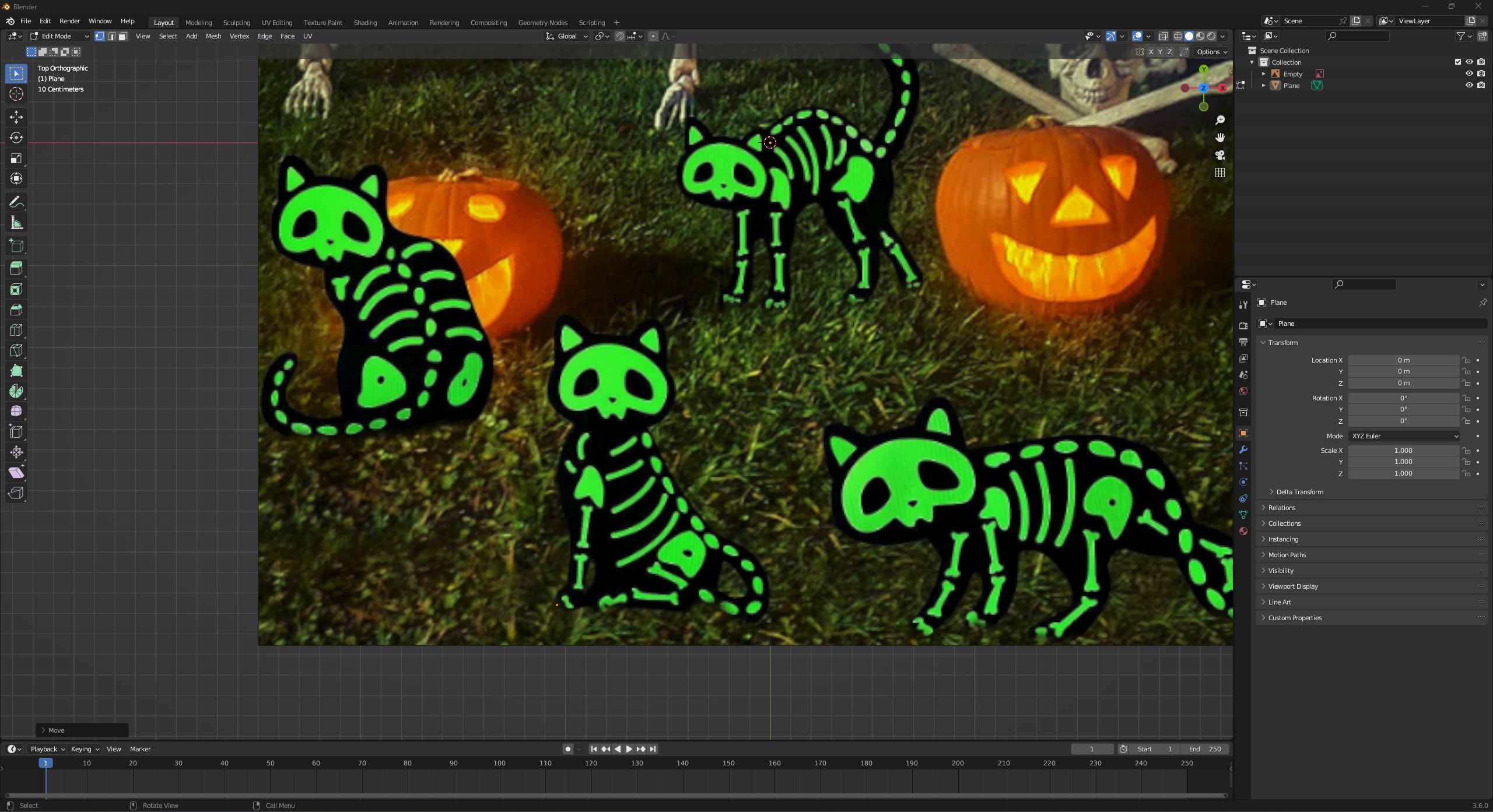Click the End frame field showing 250

1205,749
